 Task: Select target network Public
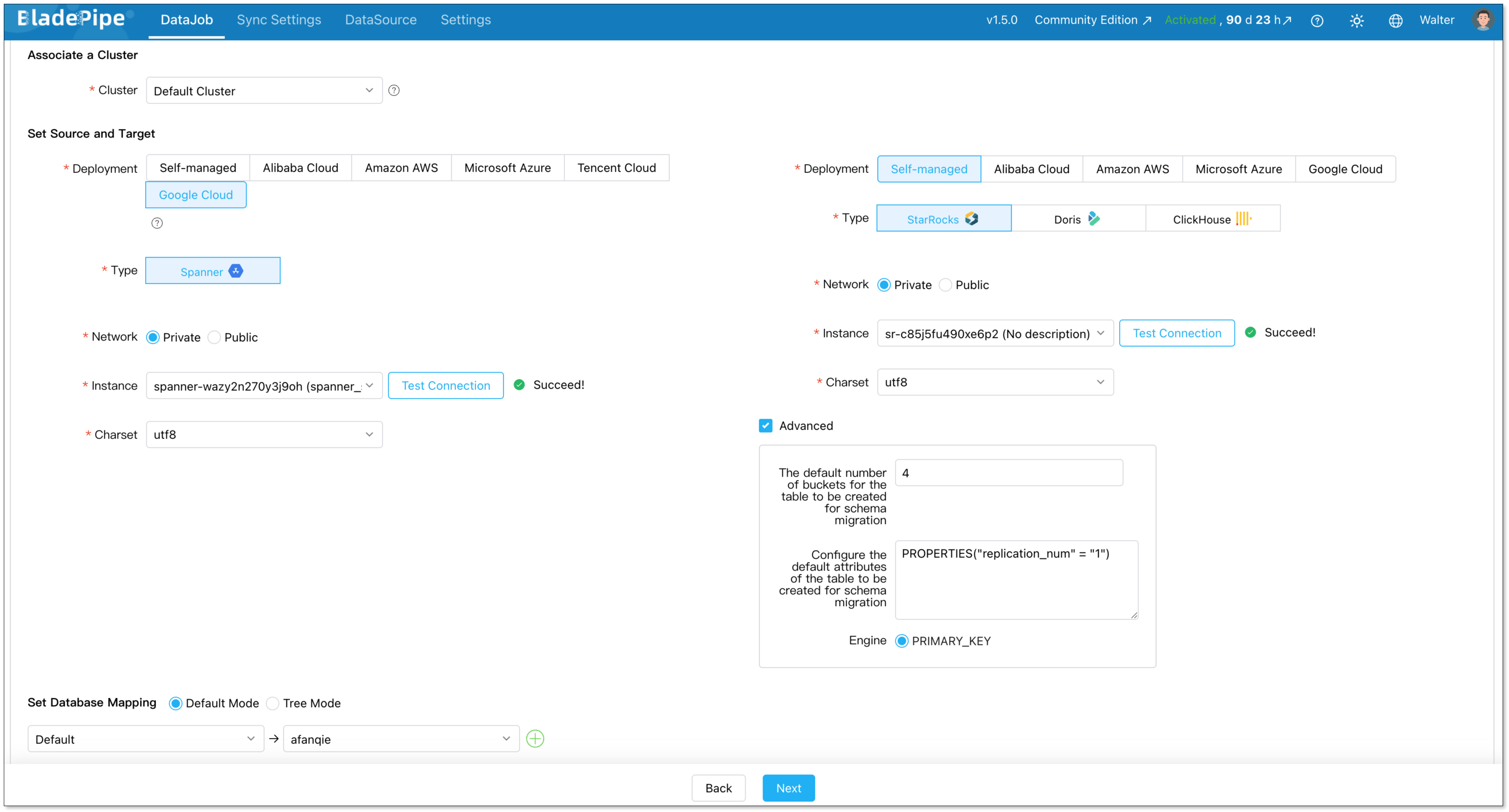(946, 285)
